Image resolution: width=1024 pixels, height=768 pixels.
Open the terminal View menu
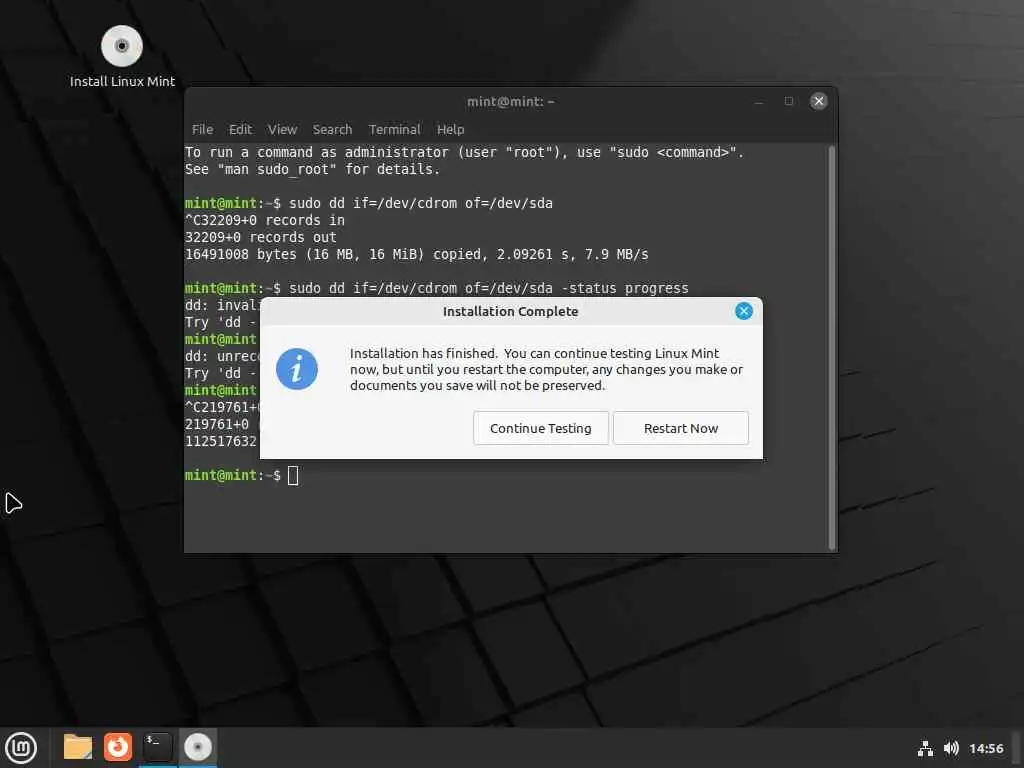(x=282, y=129)
